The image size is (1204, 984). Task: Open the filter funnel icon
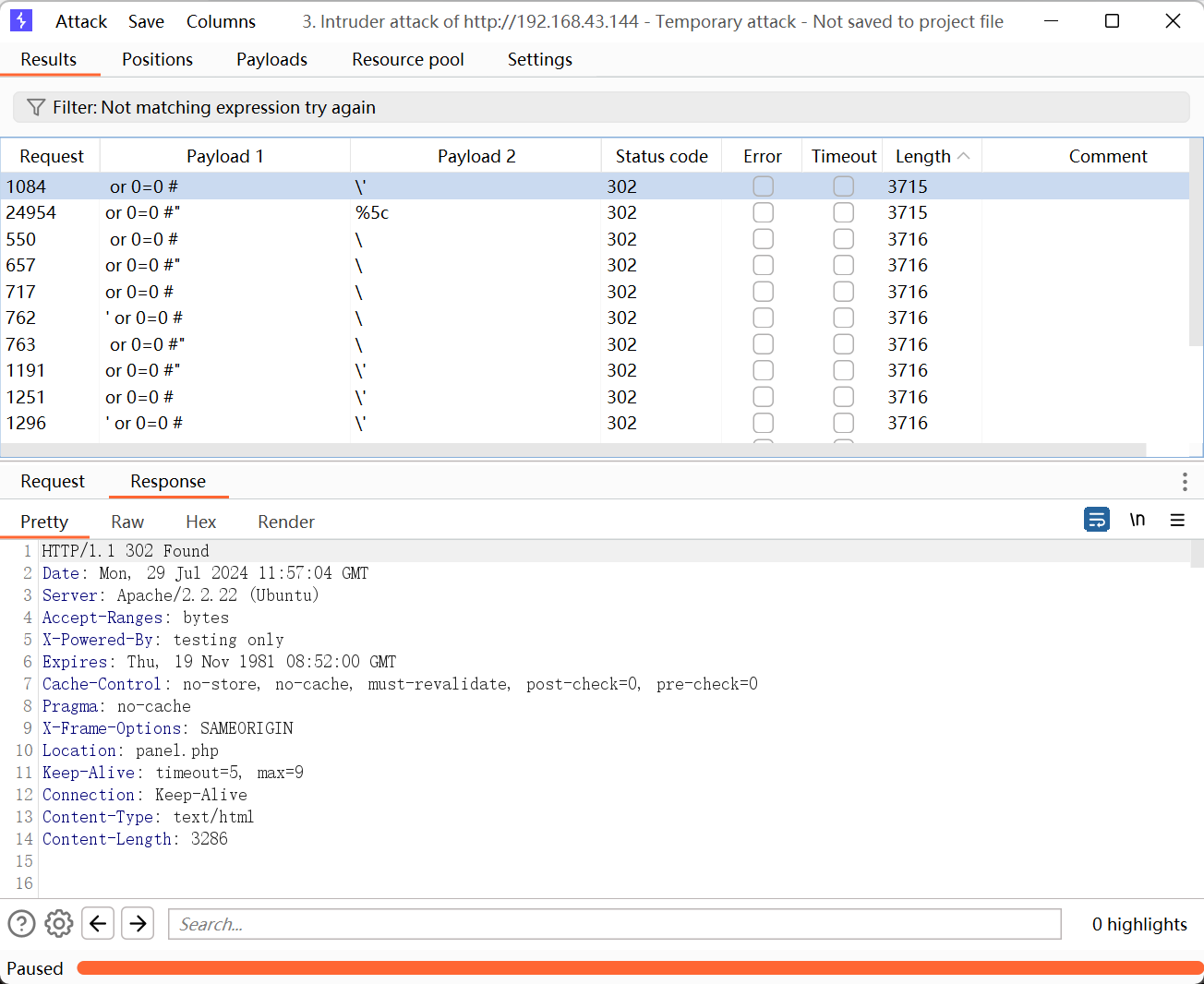[36, 107]
